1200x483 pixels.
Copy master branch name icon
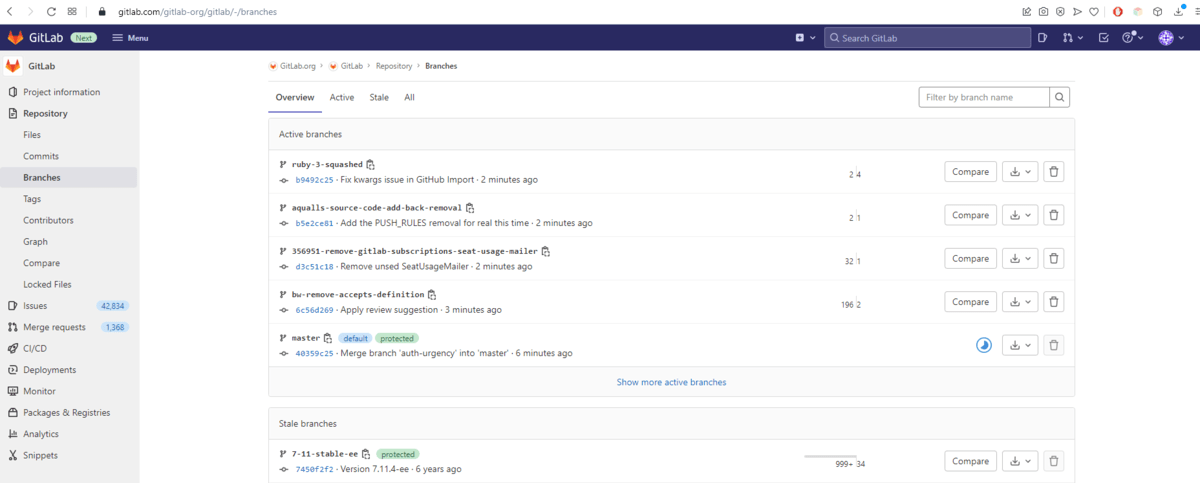328,338
